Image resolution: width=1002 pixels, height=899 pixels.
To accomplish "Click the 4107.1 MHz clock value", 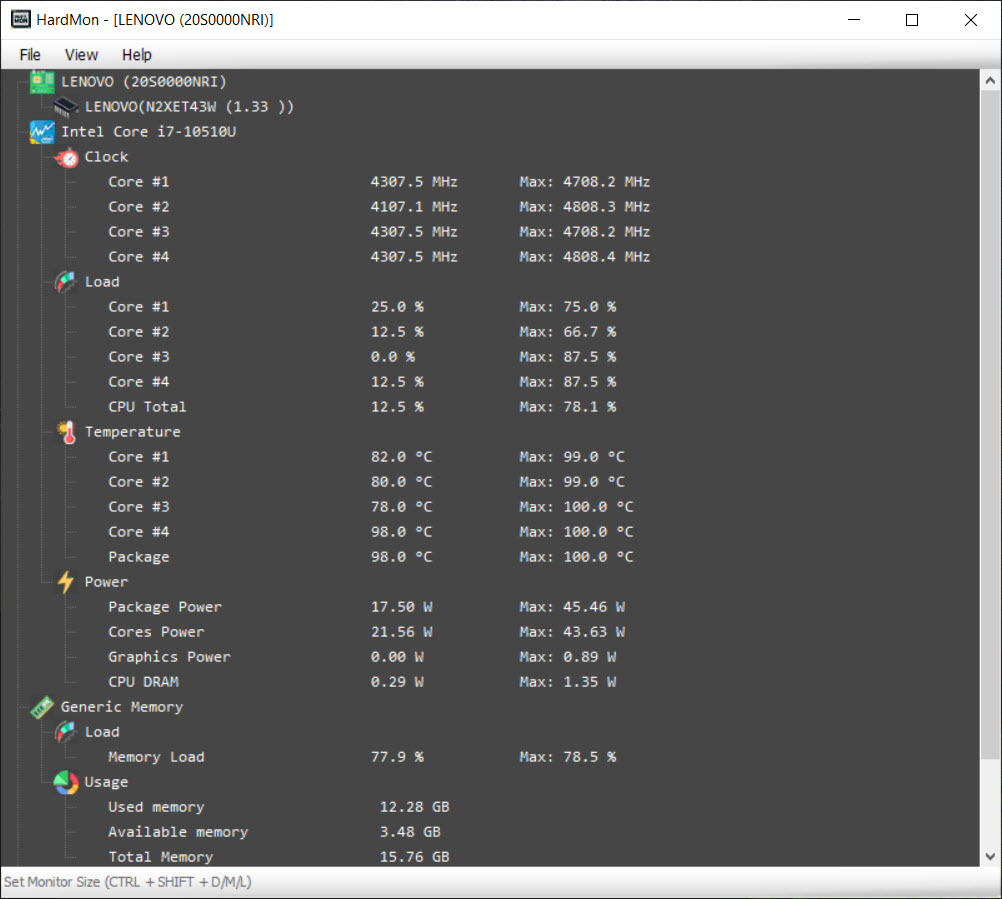I will pos(414,206).
